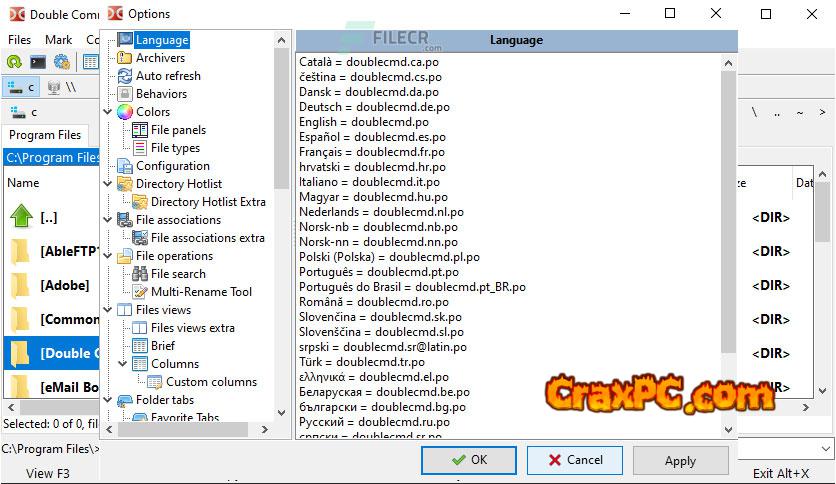Click the language list scrollbar up arrow

pyautogui.click(x=728, y=63)
